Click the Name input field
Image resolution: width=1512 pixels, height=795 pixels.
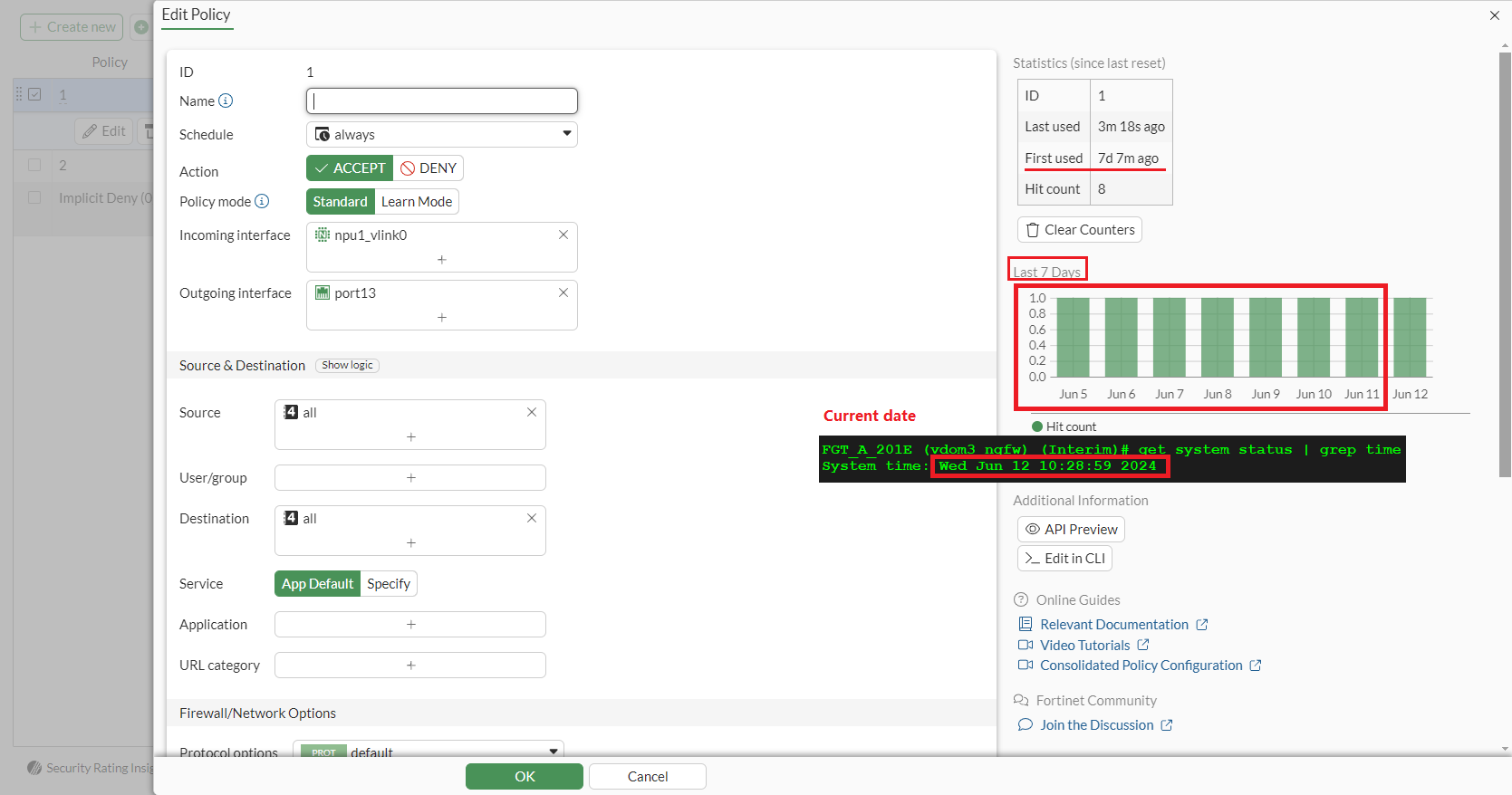(442, 101)
